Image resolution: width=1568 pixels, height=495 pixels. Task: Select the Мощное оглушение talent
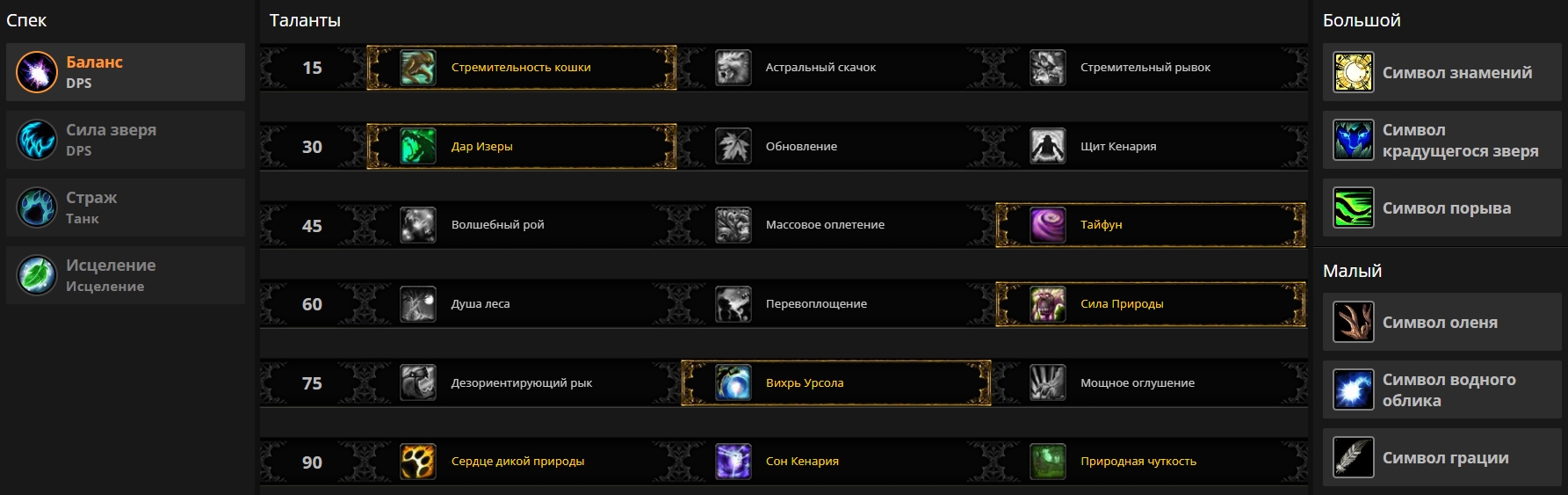1137,383
